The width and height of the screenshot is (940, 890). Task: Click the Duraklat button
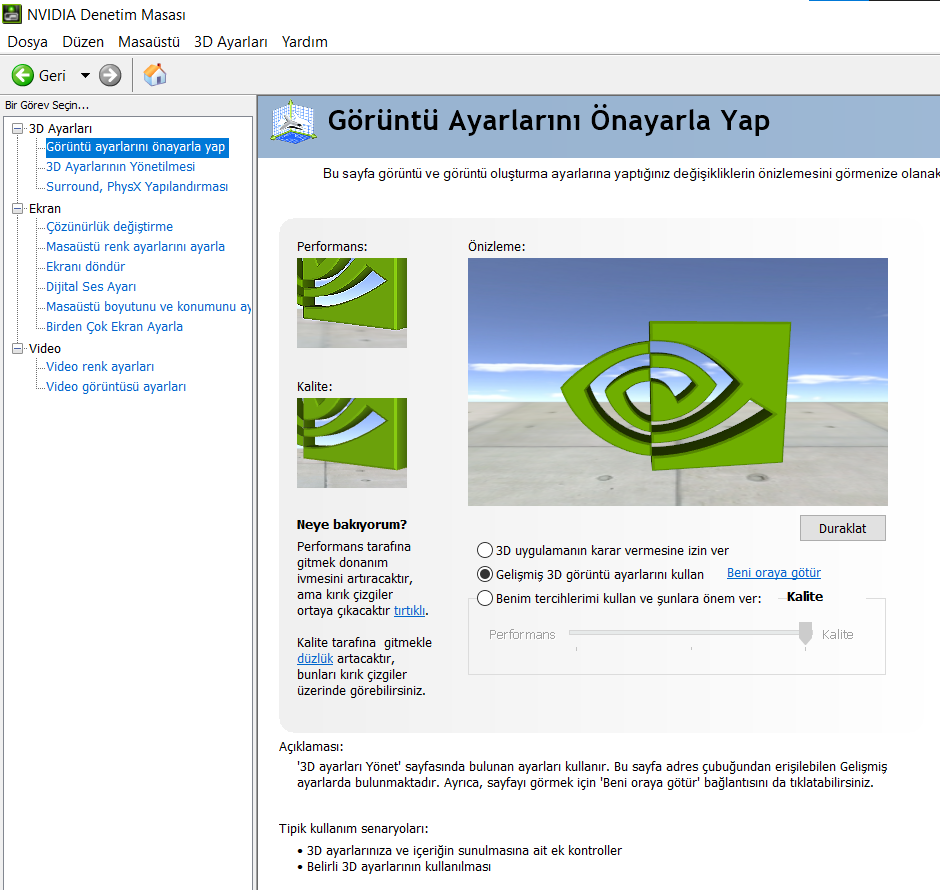pyautogui.click(x=842, y=528)
